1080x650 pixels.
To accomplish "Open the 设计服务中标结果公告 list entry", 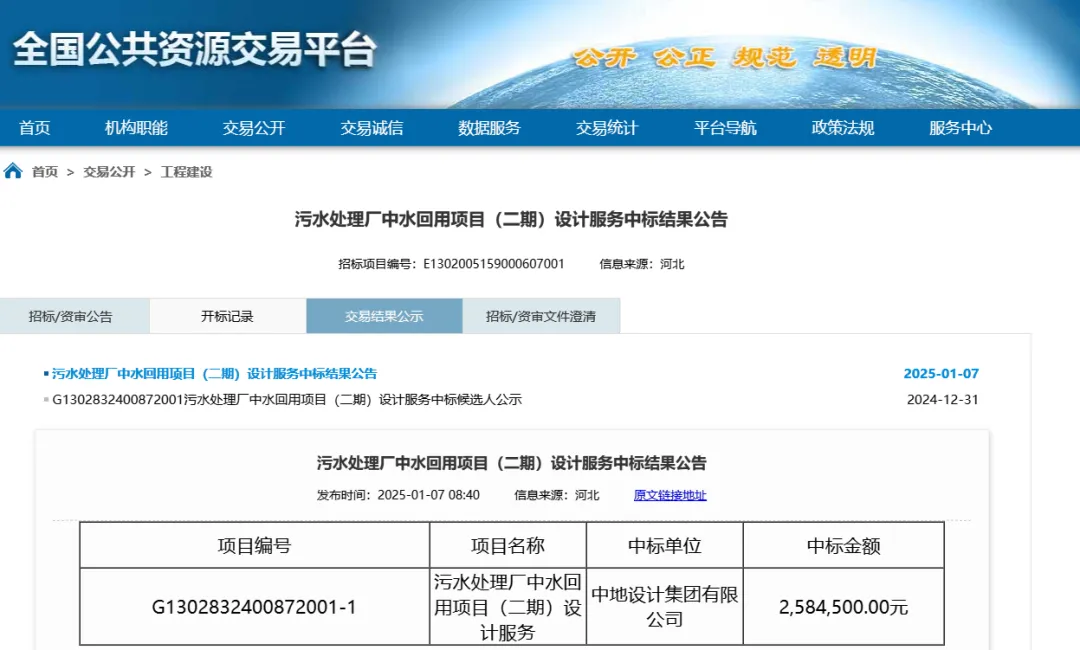I will tap(214, 374).
